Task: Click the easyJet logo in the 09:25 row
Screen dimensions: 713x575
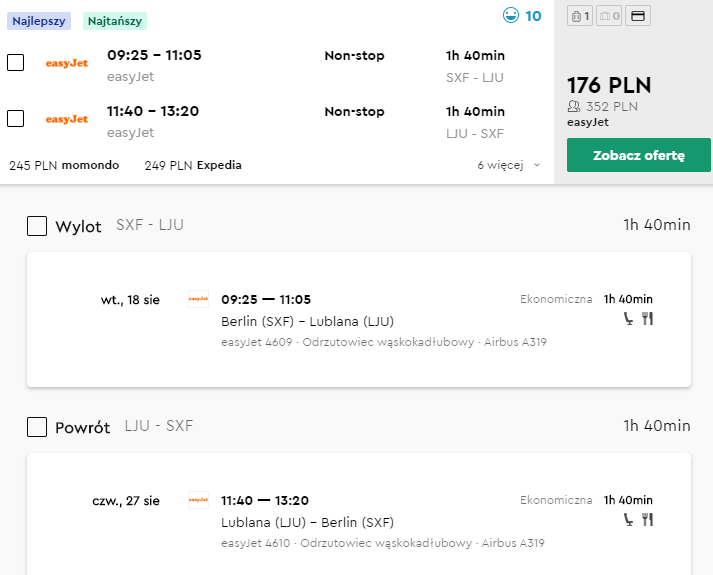Action: (x=67, y=63)
